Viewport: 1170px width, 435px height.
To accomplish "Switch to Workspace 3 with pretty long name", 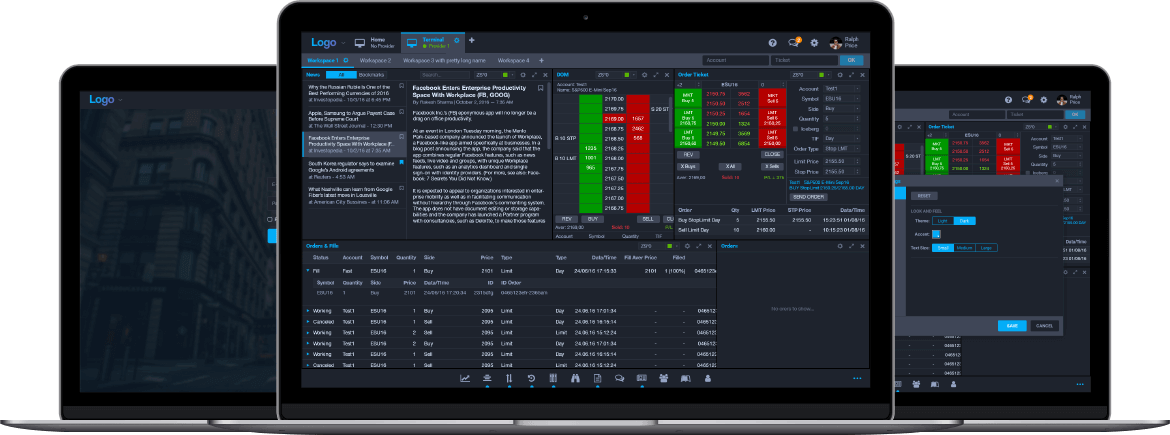I will click(444, 60).
